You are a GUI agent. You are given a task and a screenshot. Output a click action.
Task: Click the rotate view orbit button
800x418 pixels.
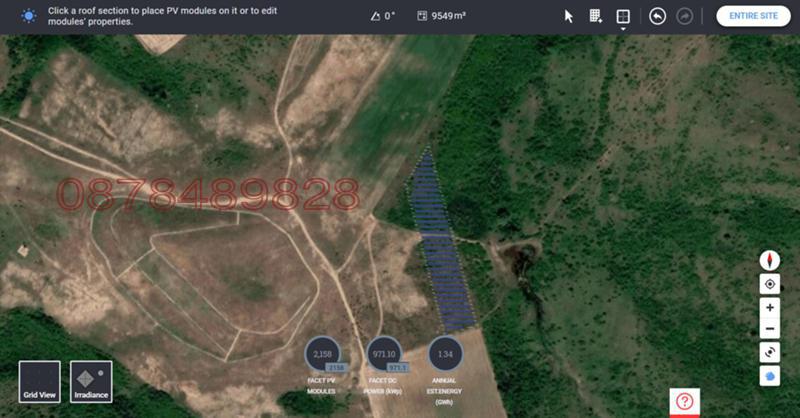(770, 352)
